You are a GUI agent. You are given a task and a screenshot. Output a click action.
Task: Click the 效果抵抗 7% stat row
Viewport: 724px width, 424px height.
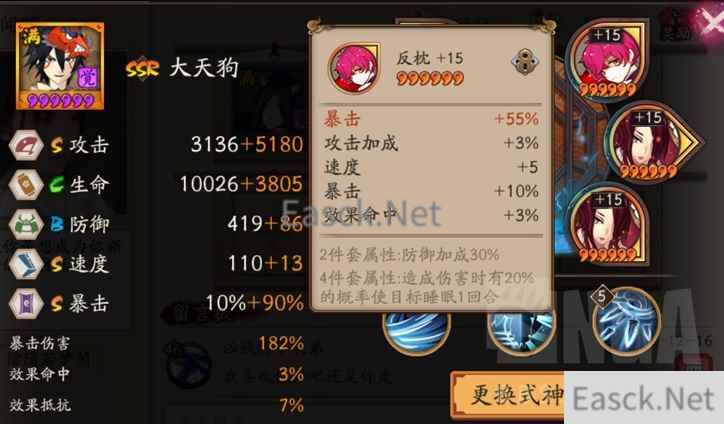click(157, 406)
